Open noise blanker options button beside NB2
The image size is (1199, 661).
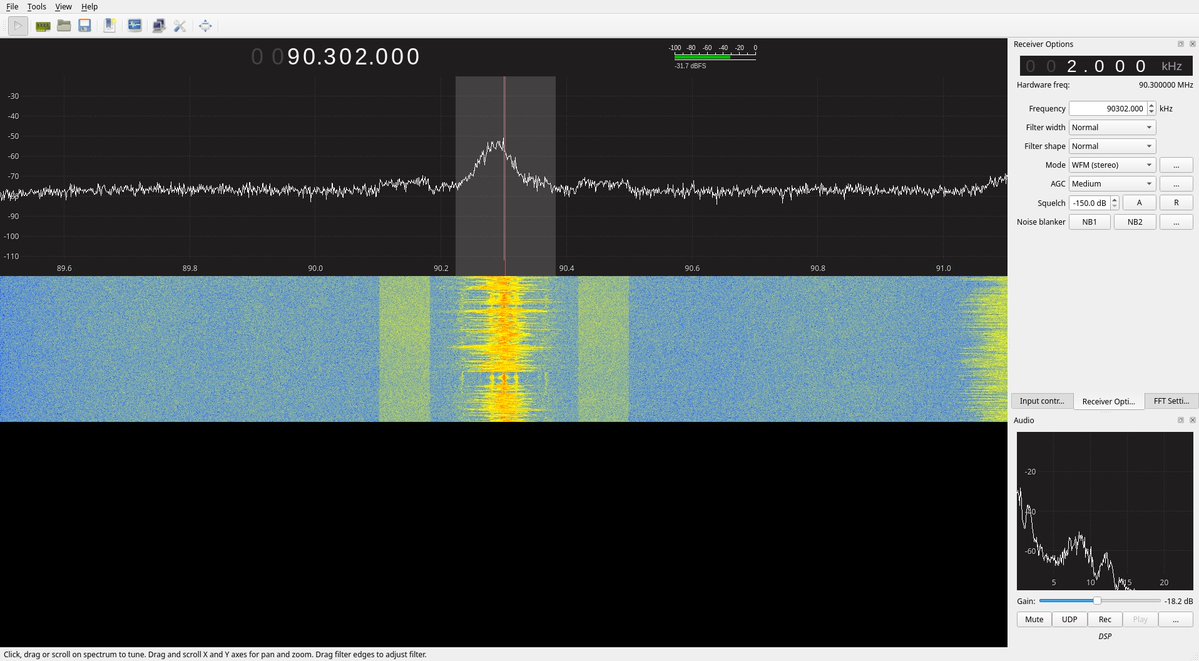1176,222
